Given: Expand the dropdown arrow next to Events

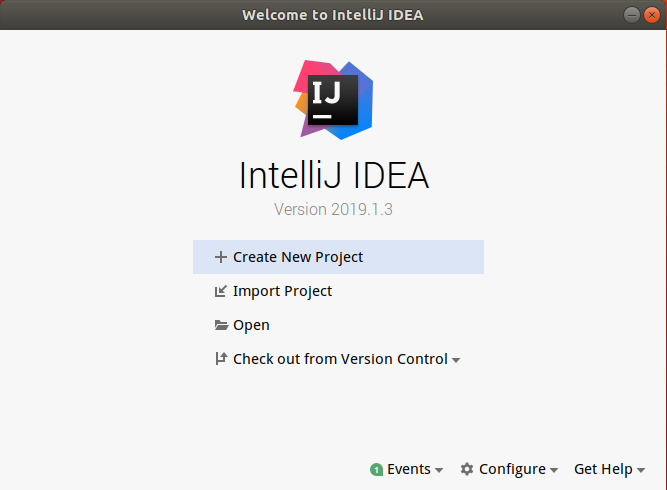Looking at the screenshot, I should (x=439, y=470).
